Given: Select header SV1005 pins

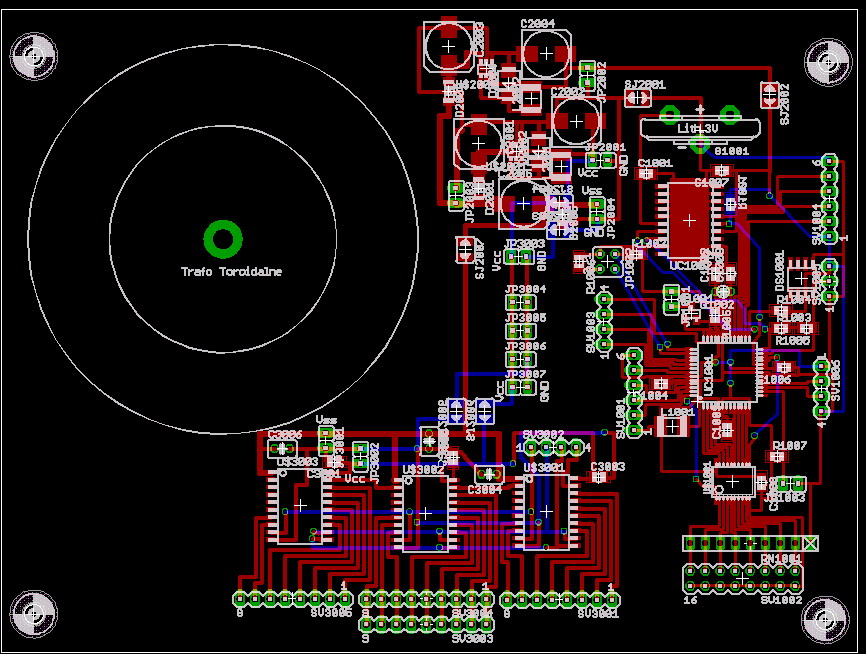Looking at the screenshot, I should tap(821, 389).
